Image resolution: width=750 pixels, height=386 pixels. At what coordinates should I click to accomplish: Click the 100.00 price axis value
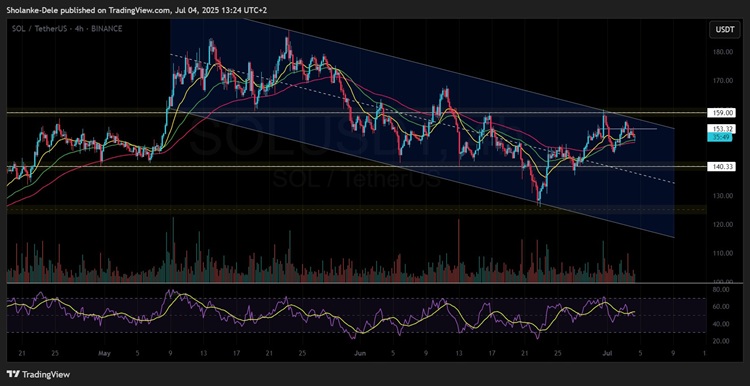coord(722,281)
